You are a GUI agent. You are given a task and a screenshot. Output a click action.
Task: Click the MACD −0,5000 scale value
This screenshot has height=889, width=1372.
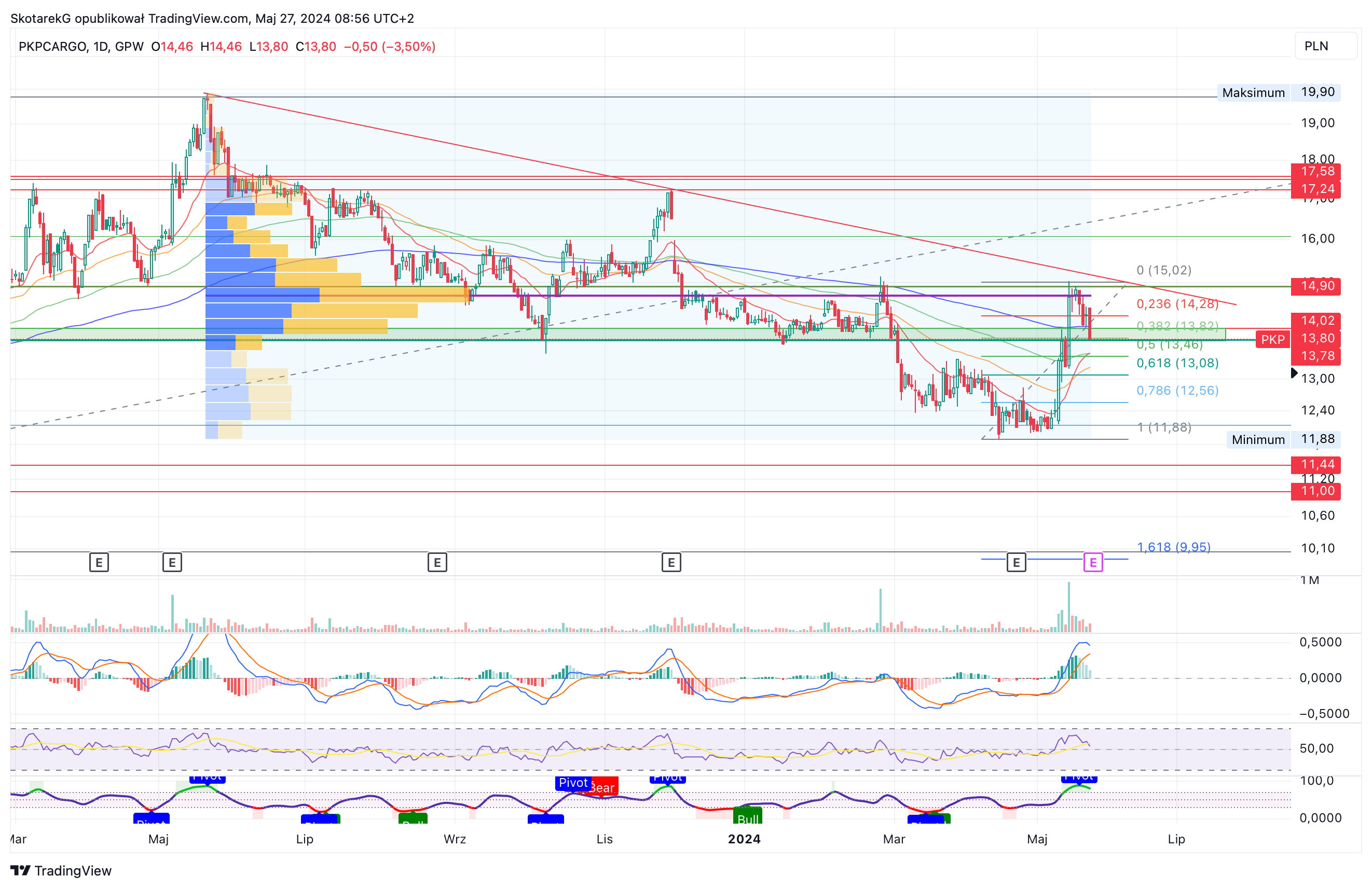(1324, 714)
